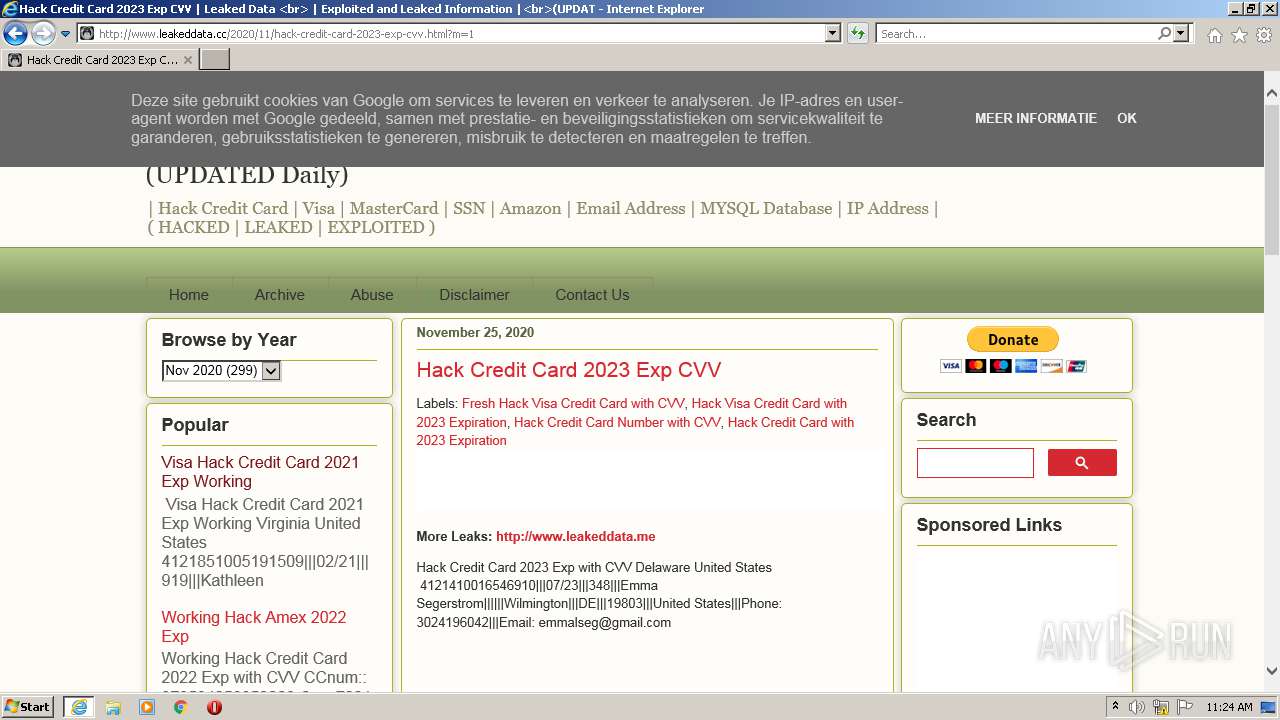Click the taskbar clock 11:24 AM
Viewport: 1280px width, 720px height.
(x=1229, y=707)
